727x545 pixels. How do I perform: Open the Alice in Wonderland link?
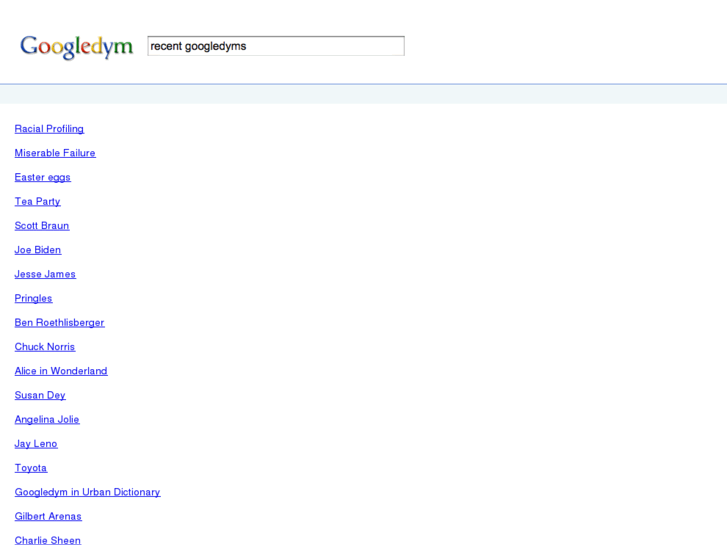click(x=61, y=371)
